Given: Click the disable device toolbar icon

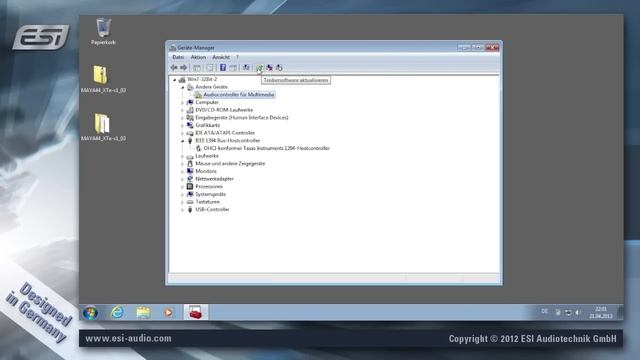Looking at the screenshot, I should click(279, 68).
